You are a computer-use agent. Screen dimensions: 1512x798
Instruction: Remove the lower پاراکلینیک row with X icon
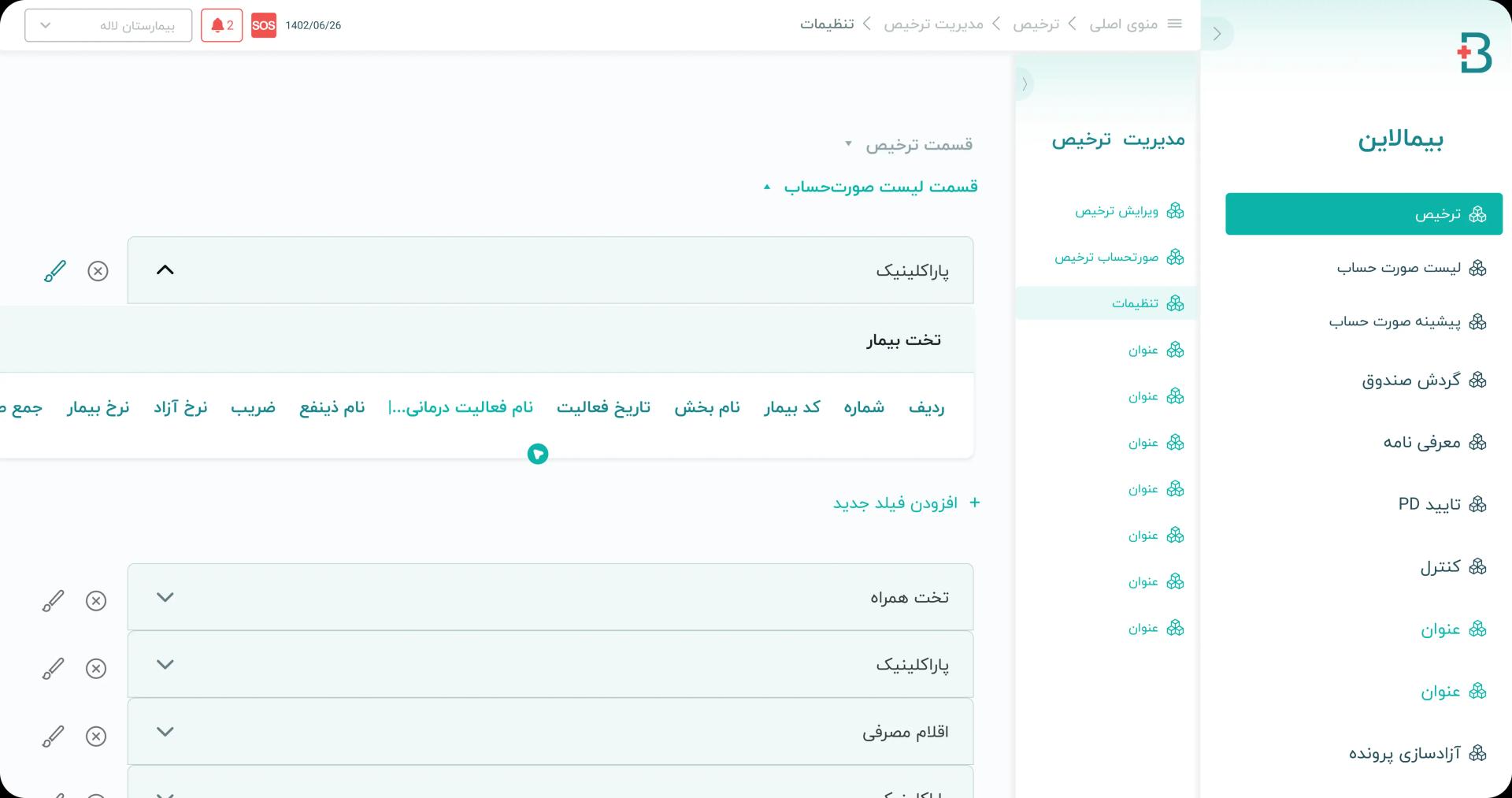click(x=96, y=669)
